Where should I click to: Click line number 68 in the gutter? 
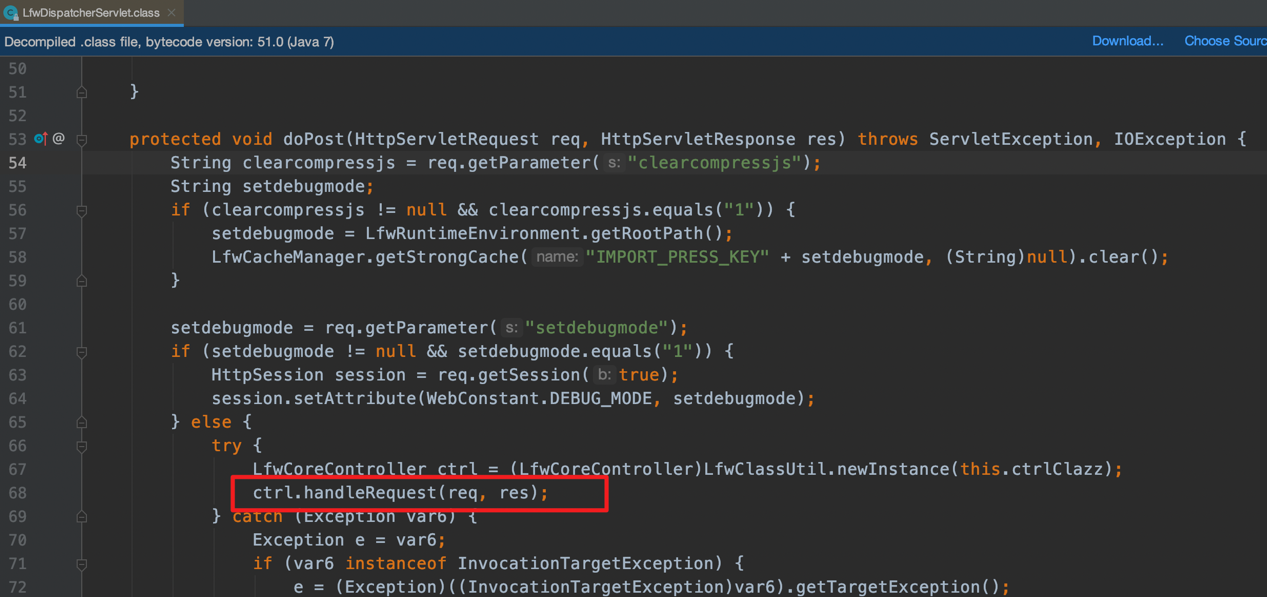pyautogui.click(x=18, y=493)
